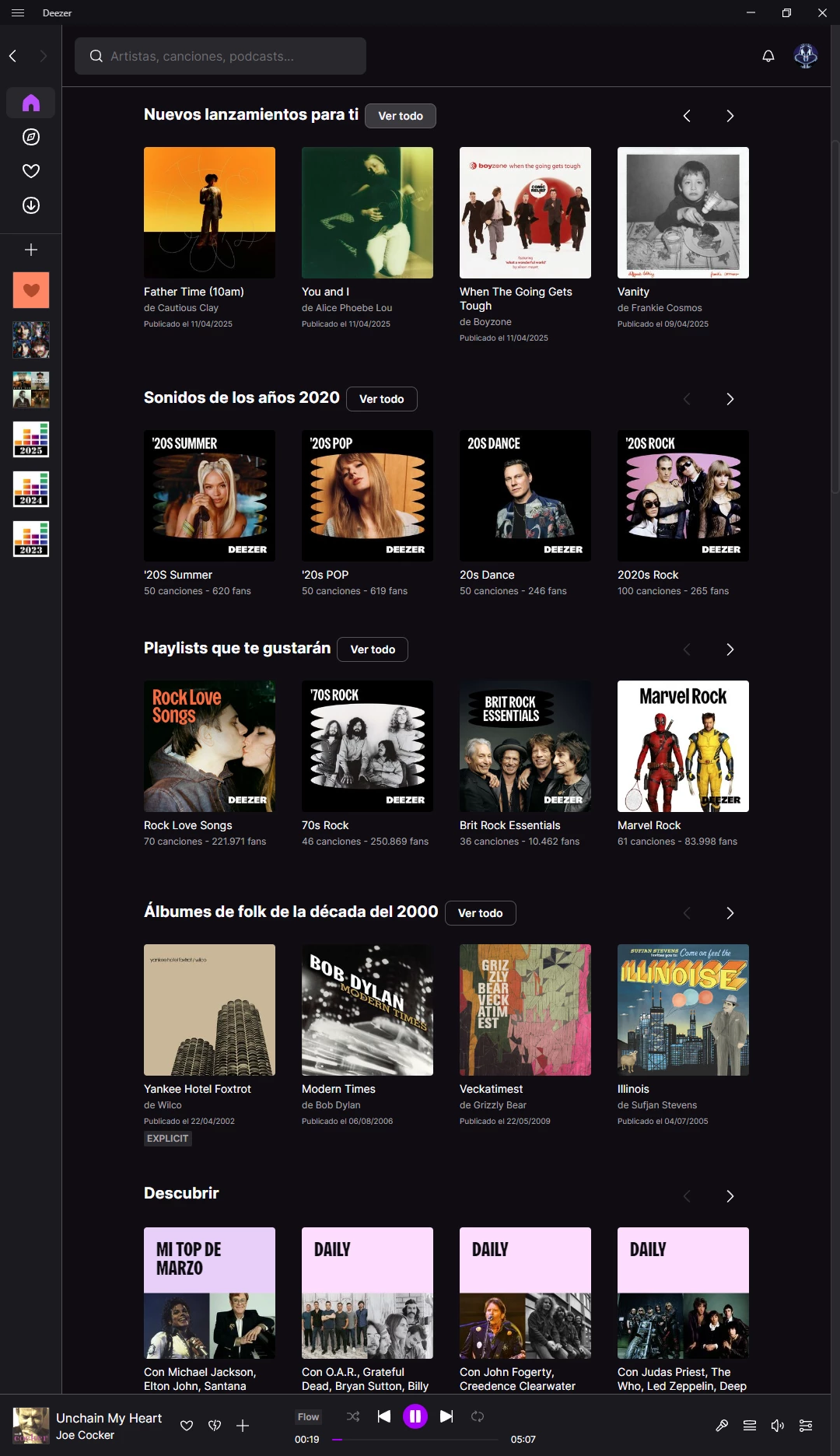Open the 2023 playlist in sidebar
Screen dimensions: 840x1456
[x=31, y=539]
